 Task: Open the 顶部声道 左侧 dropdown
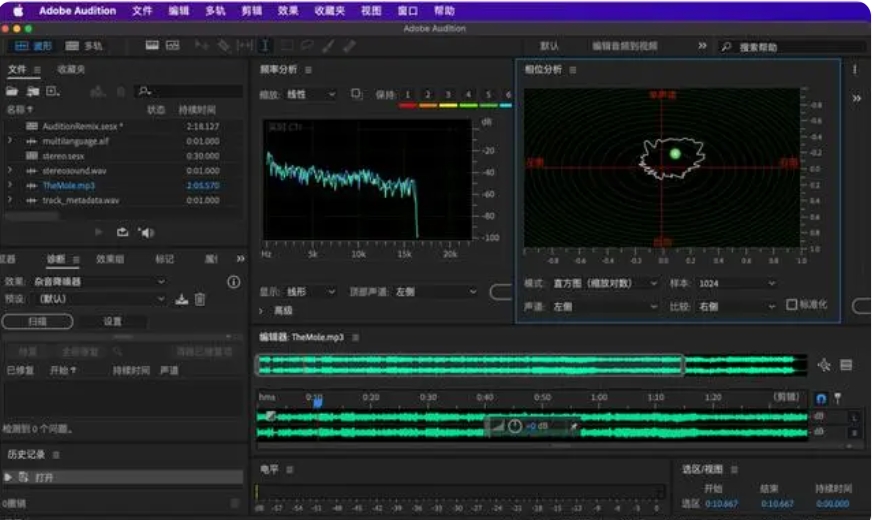[436, 291]
